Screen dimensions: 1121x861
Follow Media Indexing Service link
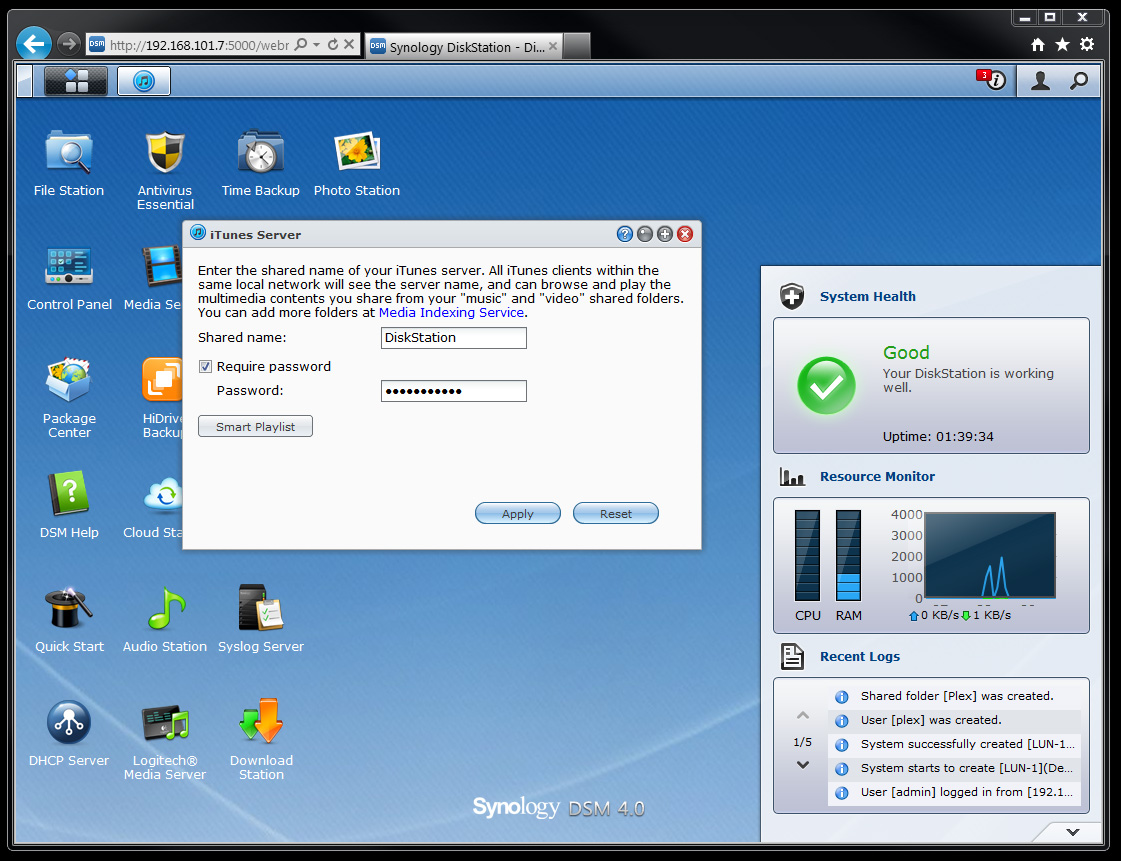[x=451, y=313]
